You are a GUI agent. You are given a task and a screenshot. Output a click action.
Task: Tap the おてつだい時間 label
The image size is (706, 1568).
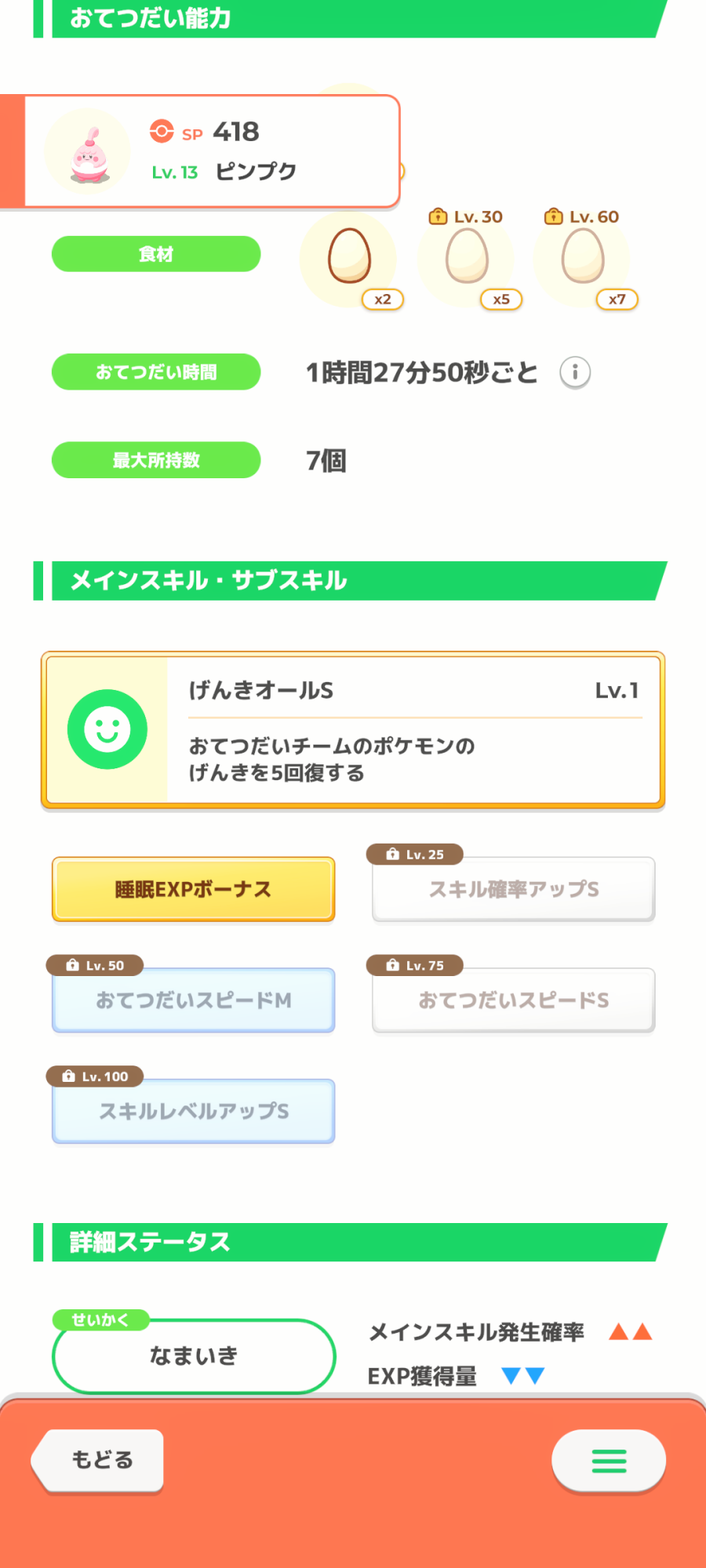tap(156, 372)
